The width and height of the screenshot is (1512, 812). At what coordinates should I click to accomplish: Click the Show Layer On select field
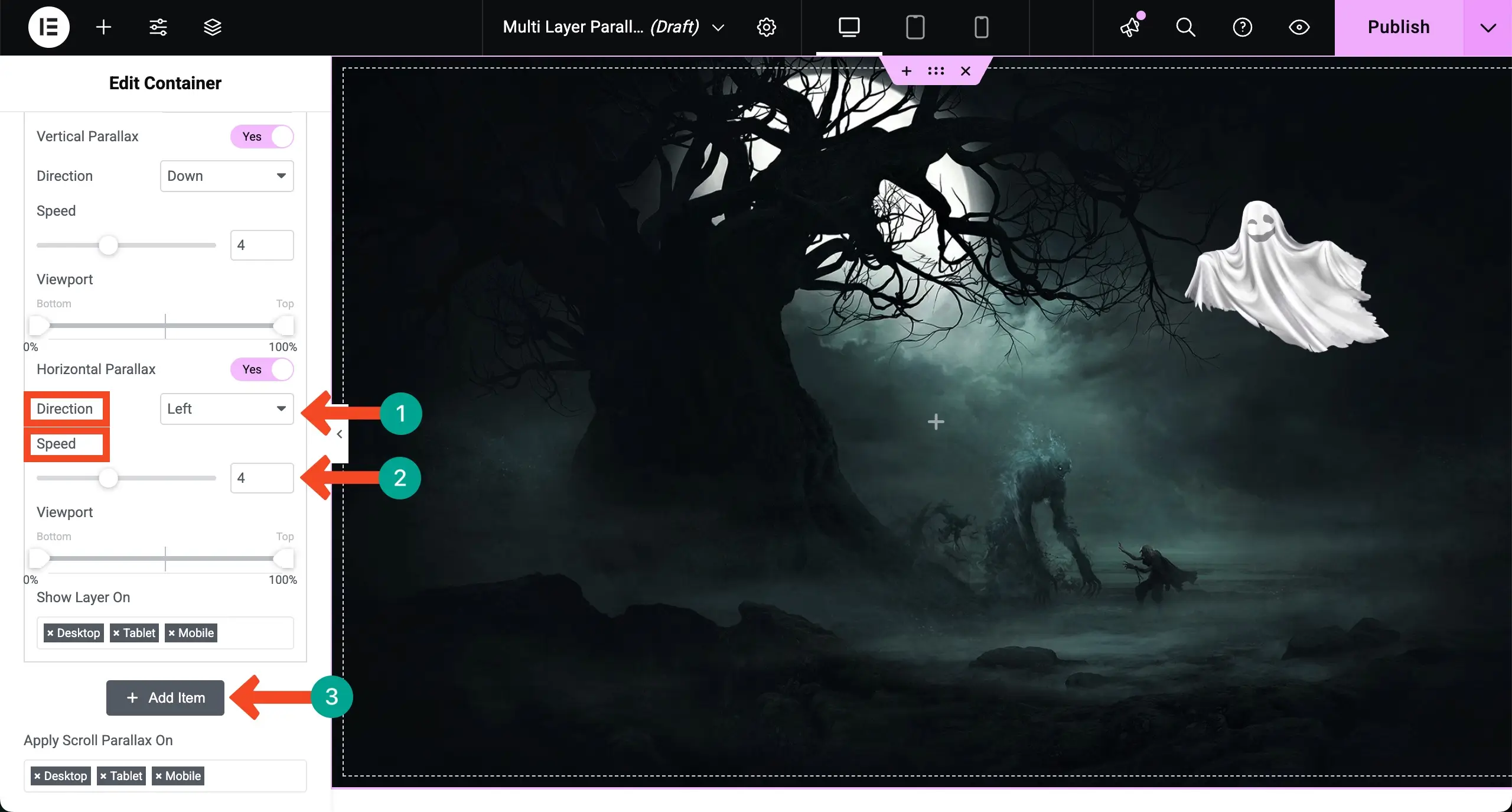[x=165, y=633]
